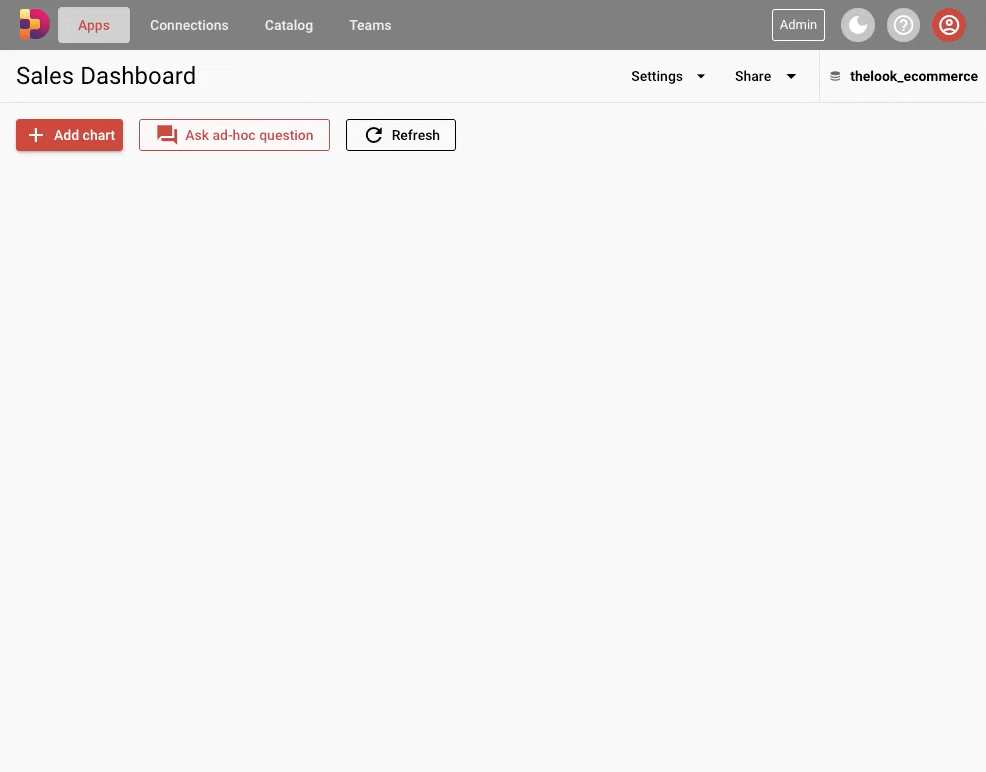This screenshot has width=986, height=772.
Task: Hit the Refresh button label
Action: (415, 135)
